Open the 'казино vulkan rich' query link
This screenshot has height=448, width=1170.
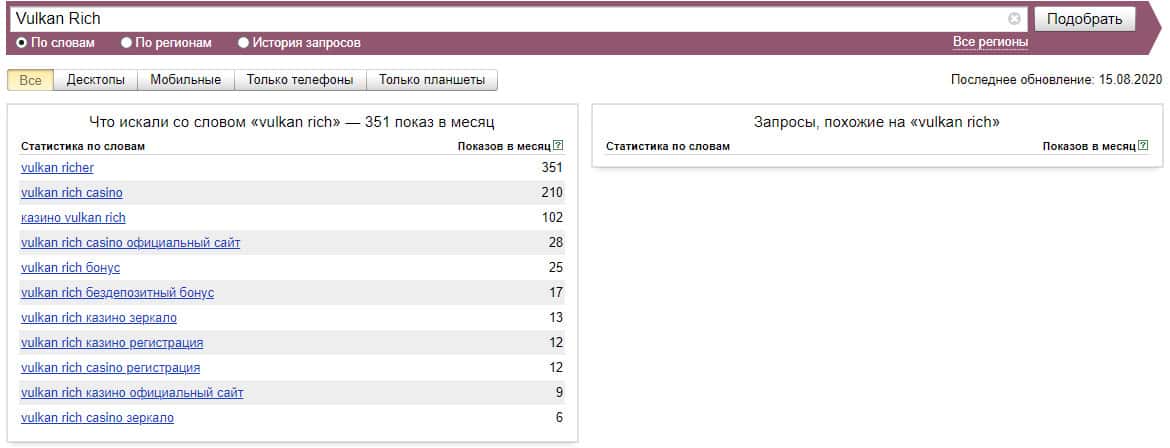[73, 217]
